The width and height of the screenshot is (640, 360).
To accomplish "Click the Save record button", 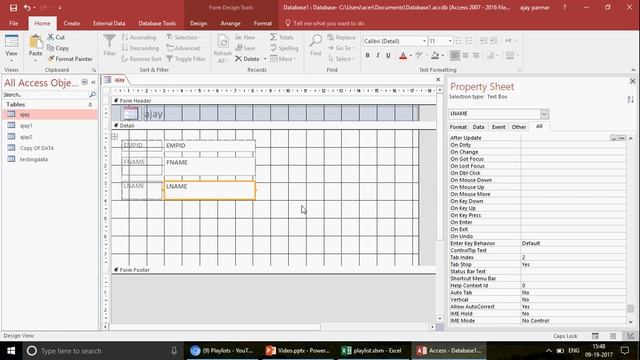I will 245,48.
